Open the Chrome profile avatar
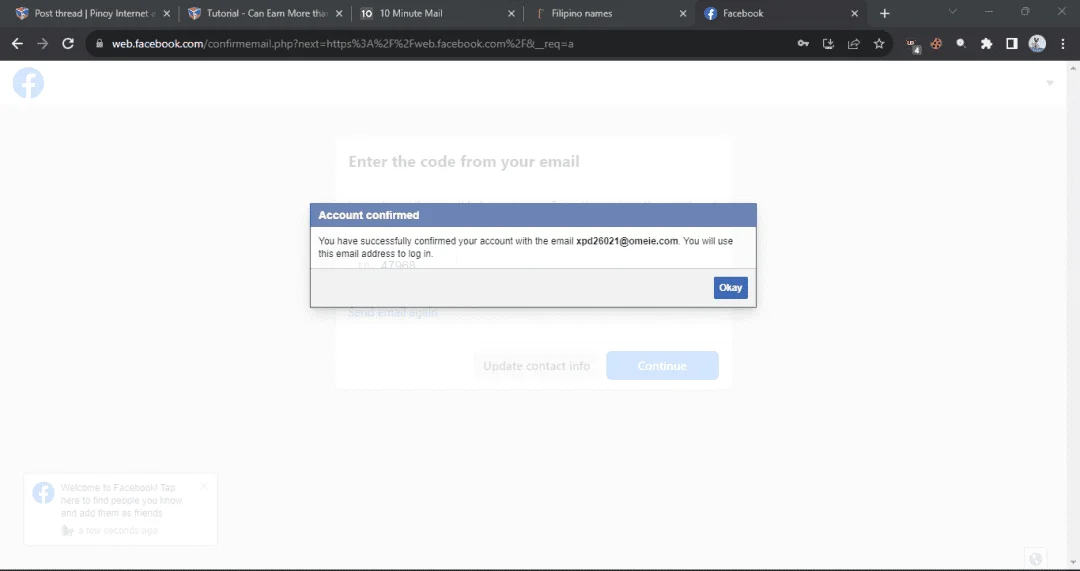This screenshot has width=1080, height=571. tap(1037, 43)
